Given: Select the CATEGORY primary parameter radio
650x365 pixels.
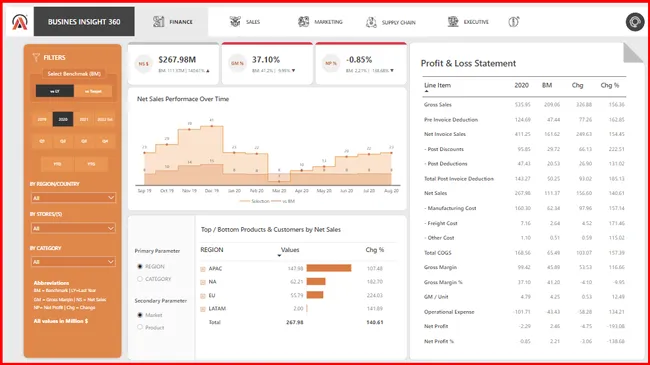Looking at the screenshot, I should point(140,279).
